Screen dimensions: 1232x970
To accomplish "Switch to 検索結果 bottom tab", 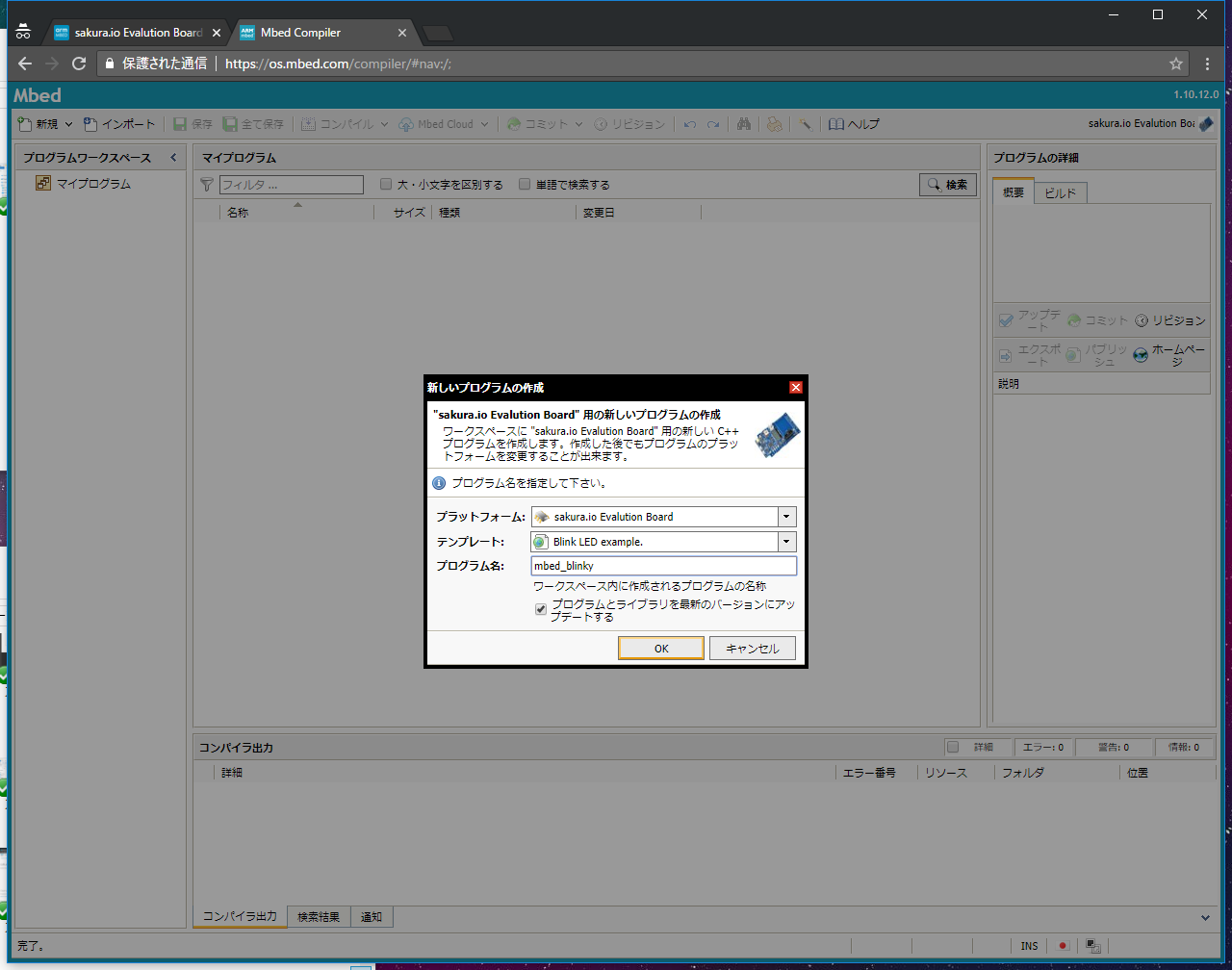I will pyautogui.click(x=319, y=917).
